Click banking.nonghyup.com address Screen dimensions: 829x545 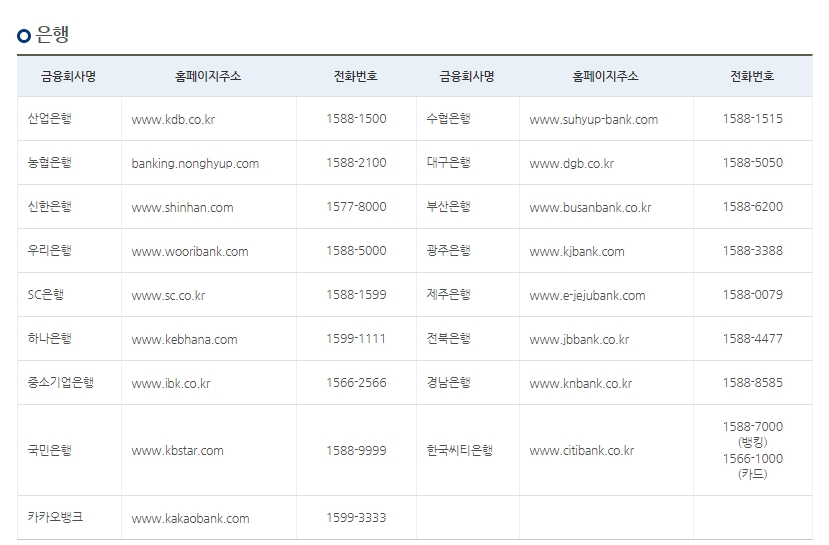tap(195, 163)
